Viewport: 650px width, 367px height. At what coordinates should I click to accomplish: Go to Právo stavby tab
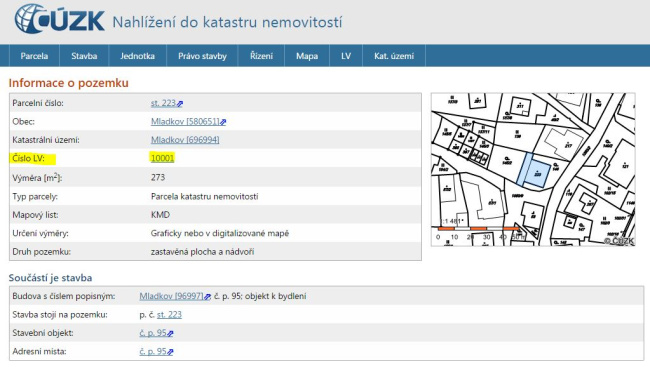point(202,56)
